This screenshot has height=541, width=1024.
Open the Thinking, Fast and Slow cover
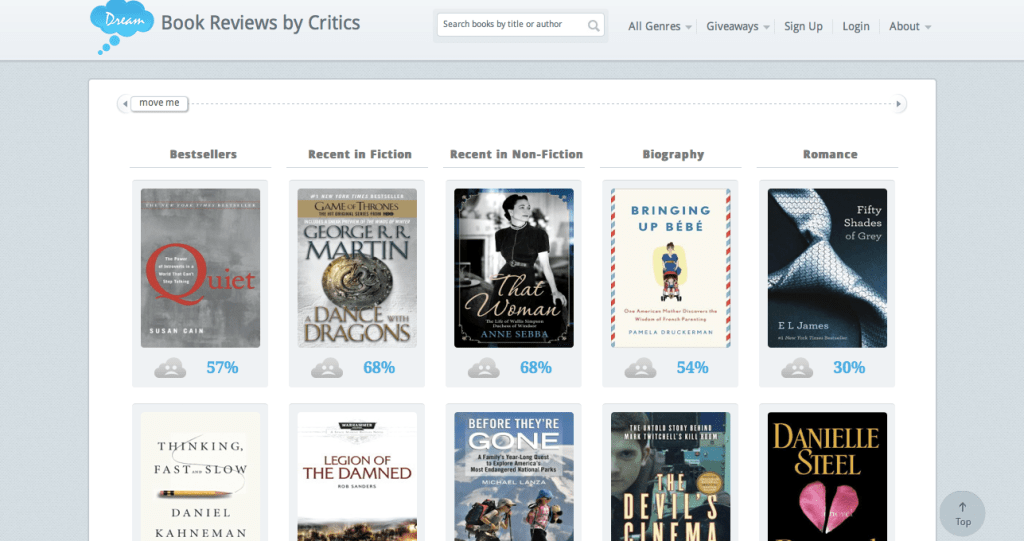point(200,475)
